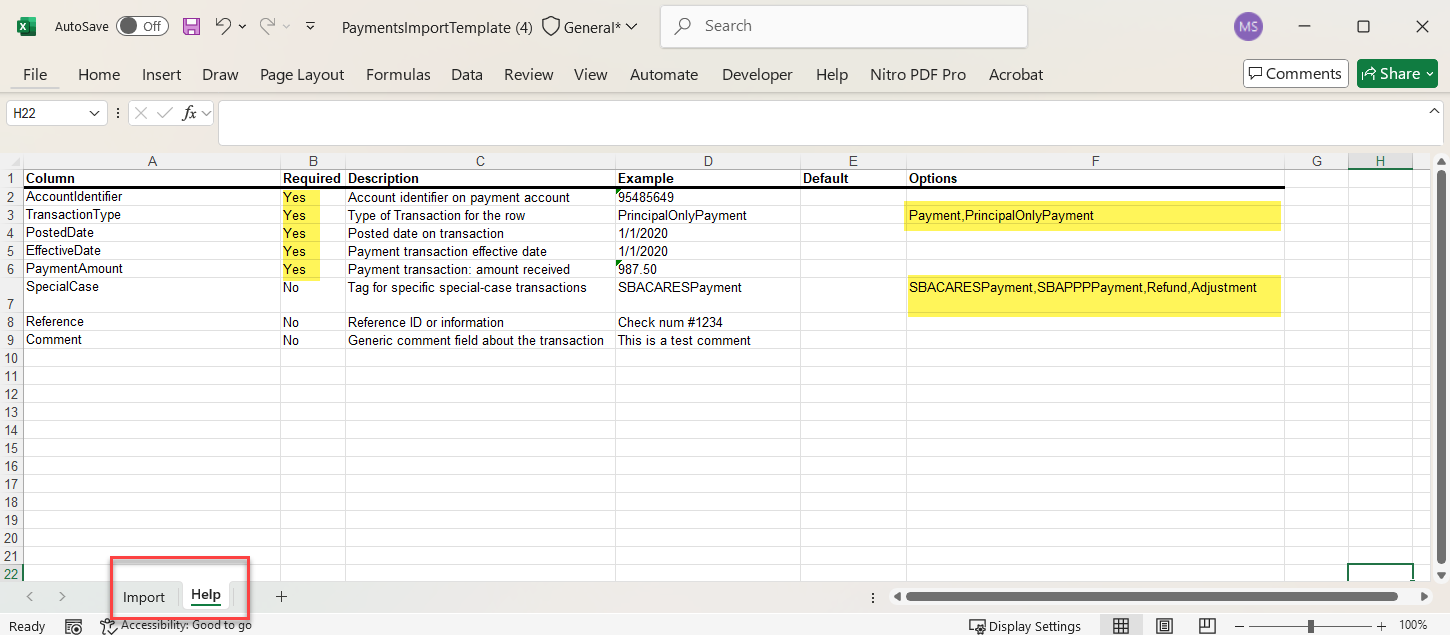Click the vertical scrollbar down arrow

(x=1441, y=575)
